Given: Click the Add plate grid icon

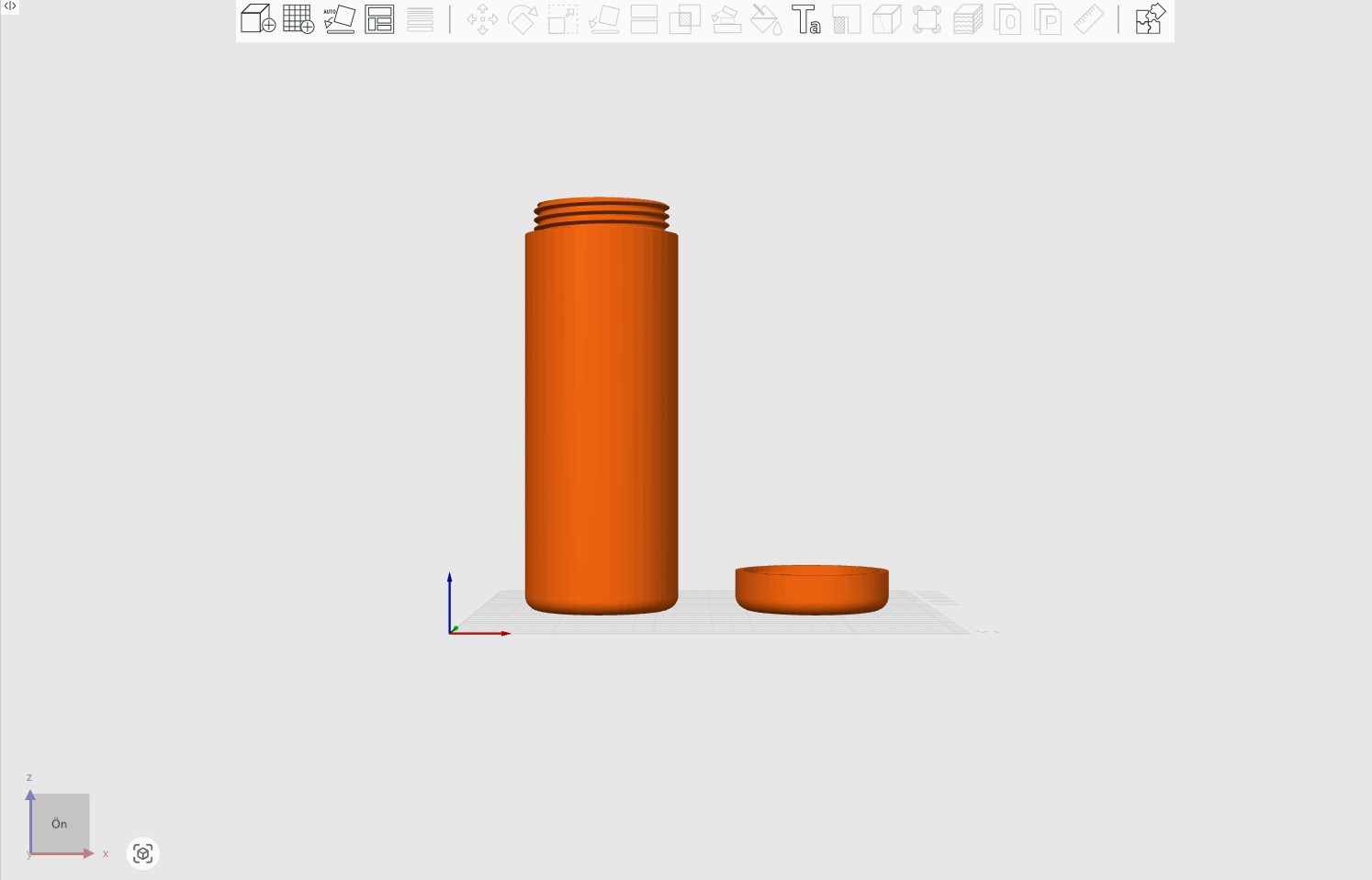Looking at the screenshot, I should click(298, 19).
